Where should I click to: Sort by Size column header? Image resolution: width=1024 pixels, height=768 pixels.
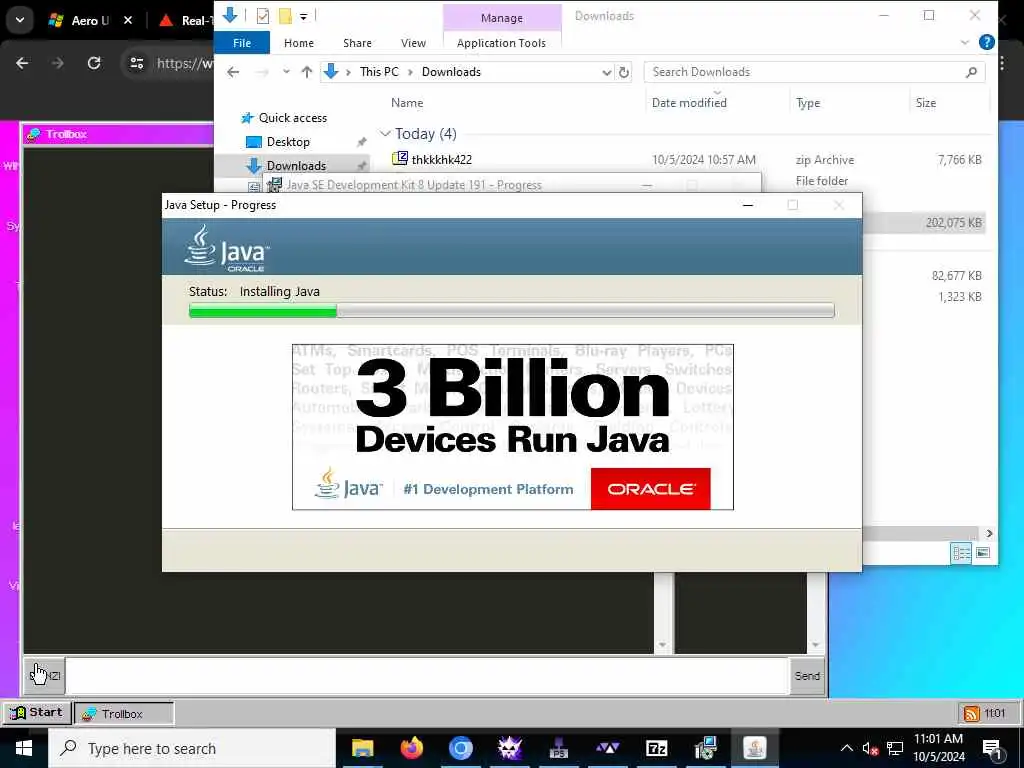pyautogui.click(x=925, y=103)
